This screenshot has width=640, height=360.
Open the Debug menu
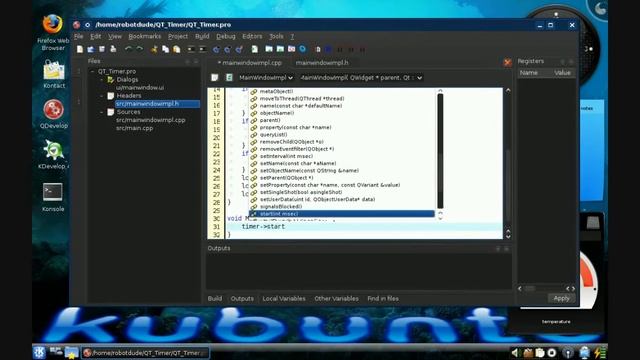point(226,36)
